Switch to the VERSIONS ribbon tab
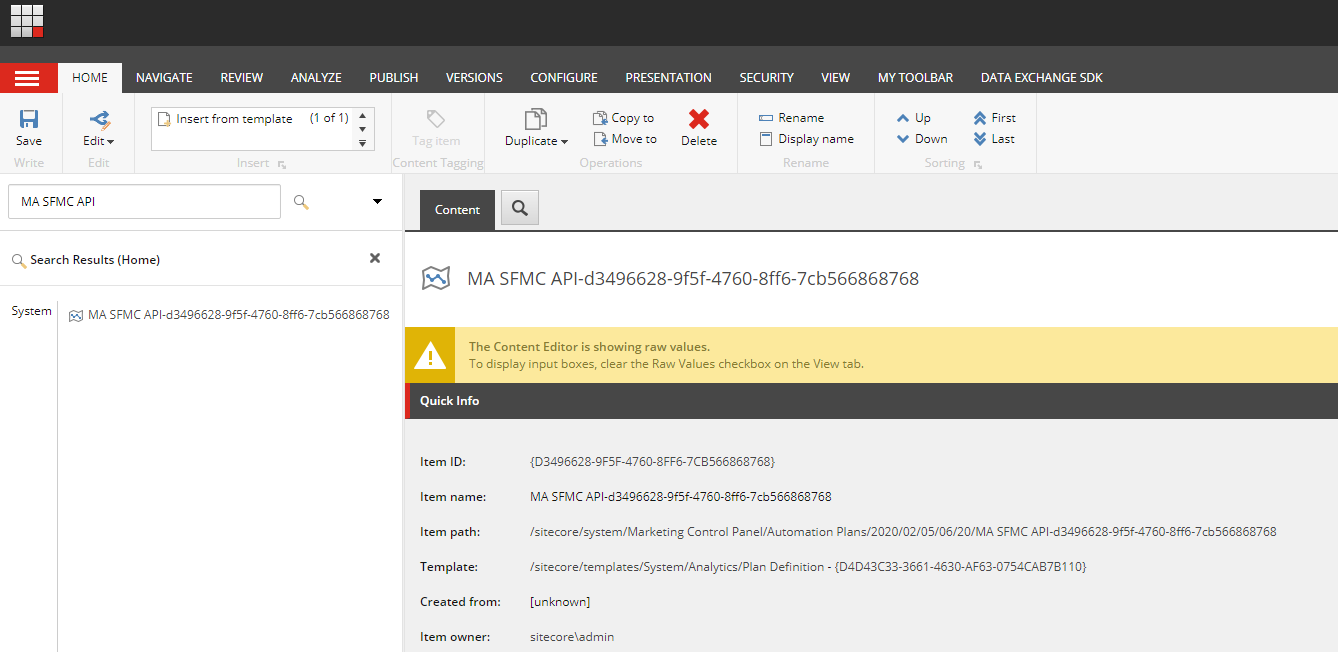 pos(473,77)
